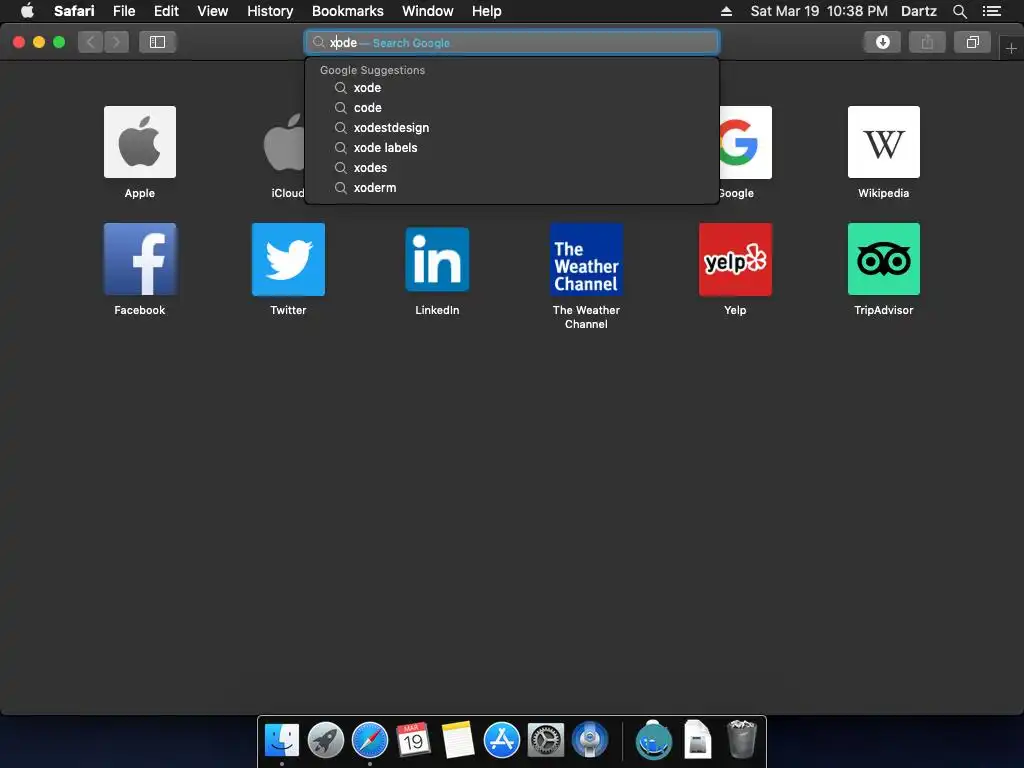The width and height of the screenshot is (1024, 768).
Task: Open the Twitter favorite icon
Action: 288,259
